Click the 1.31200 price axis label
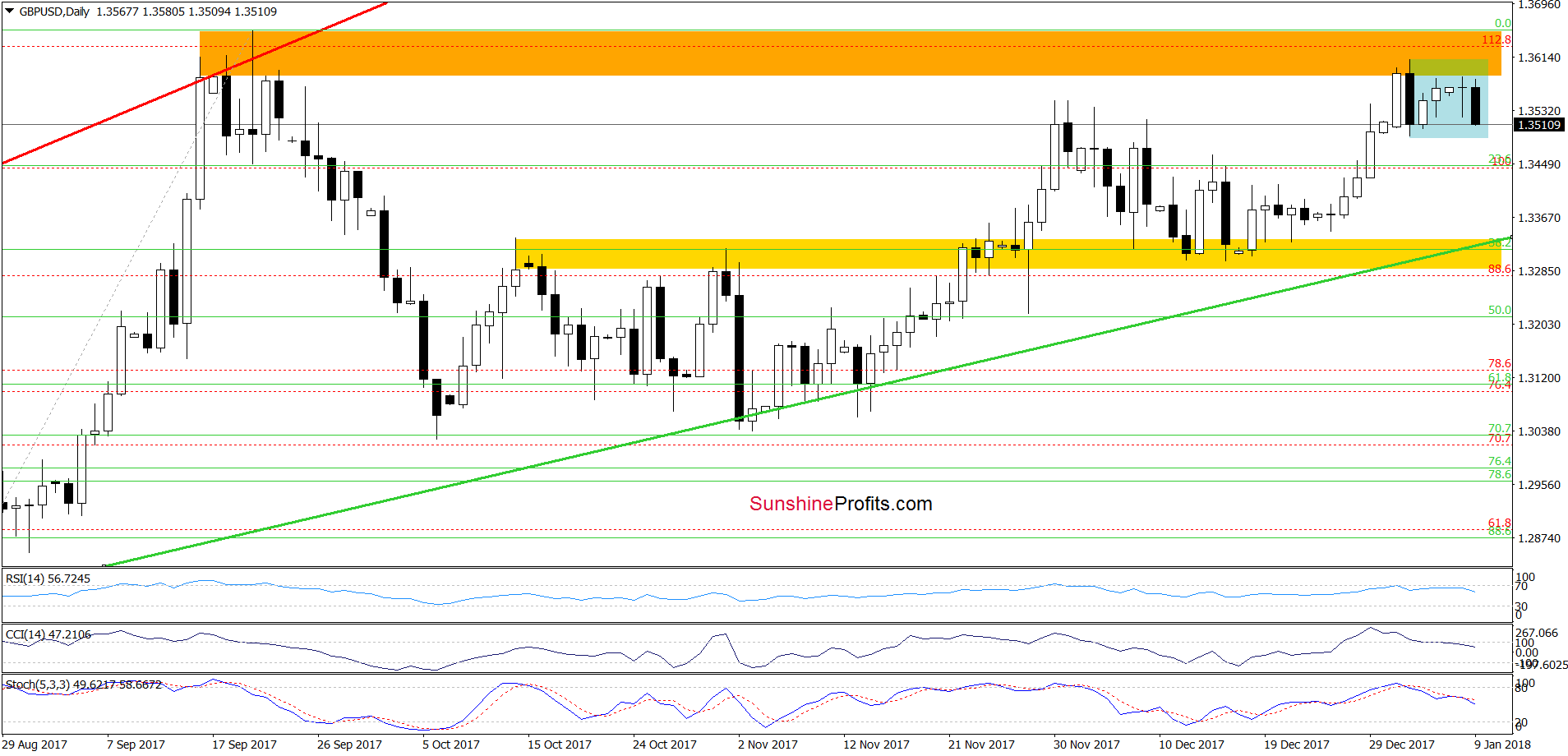1568x756 pixels. tap(1539, 378)
